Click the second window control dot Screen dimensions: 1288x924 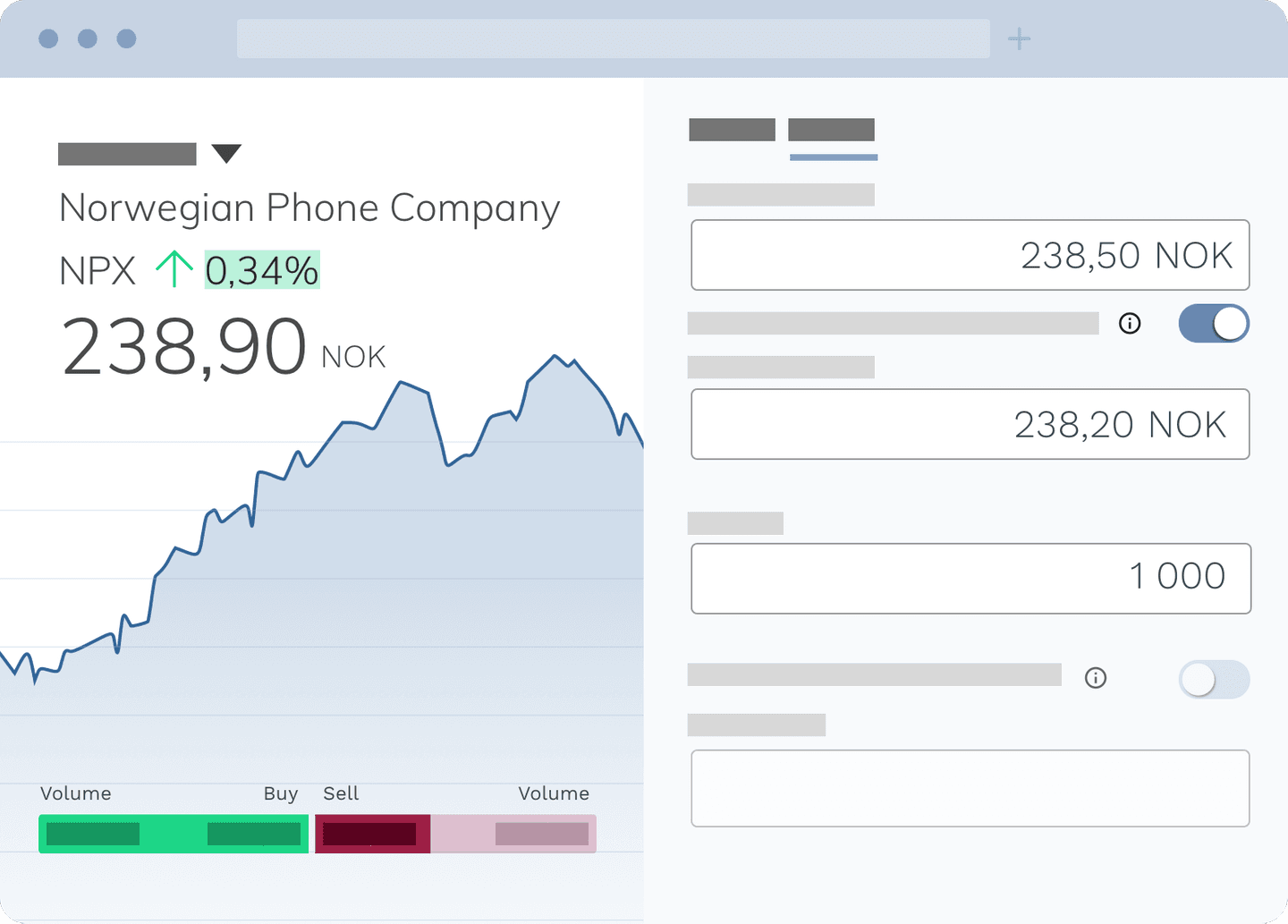88,38
